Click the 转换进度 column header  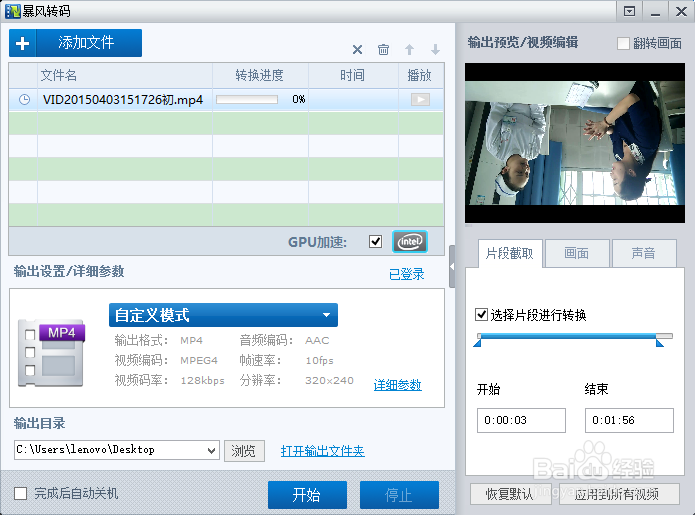(259, 75)
